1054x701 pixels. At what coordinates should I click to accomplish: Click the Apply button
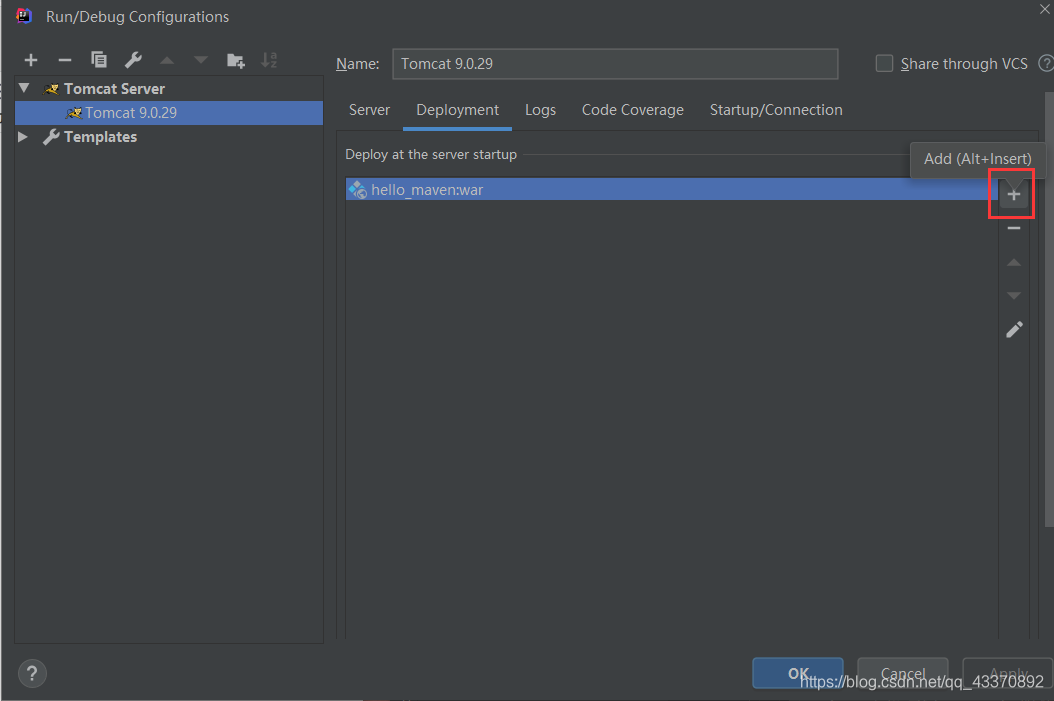click(1008, 673)
